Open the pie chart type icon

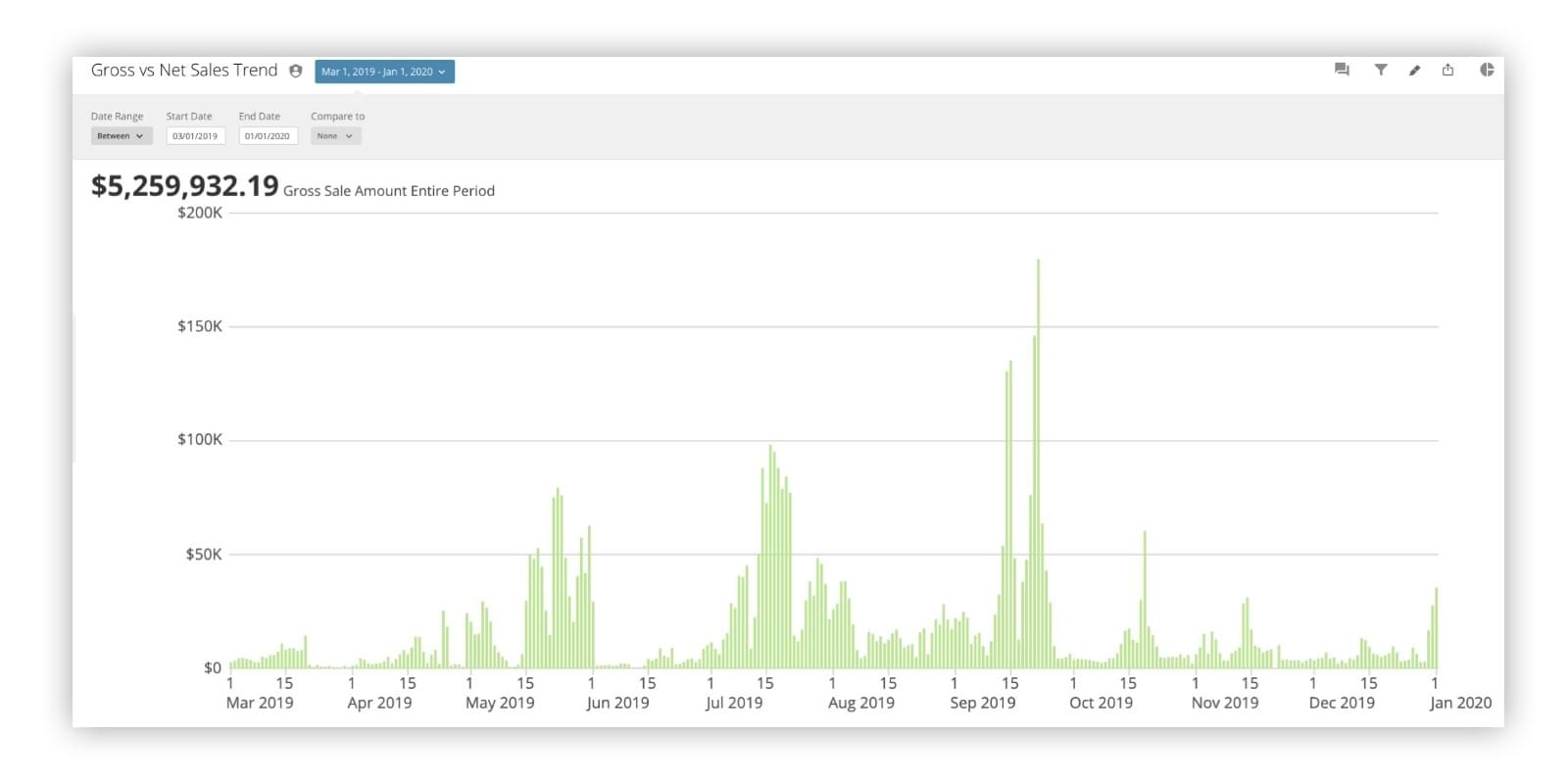pyautogui.click(x=1486, y=70)
